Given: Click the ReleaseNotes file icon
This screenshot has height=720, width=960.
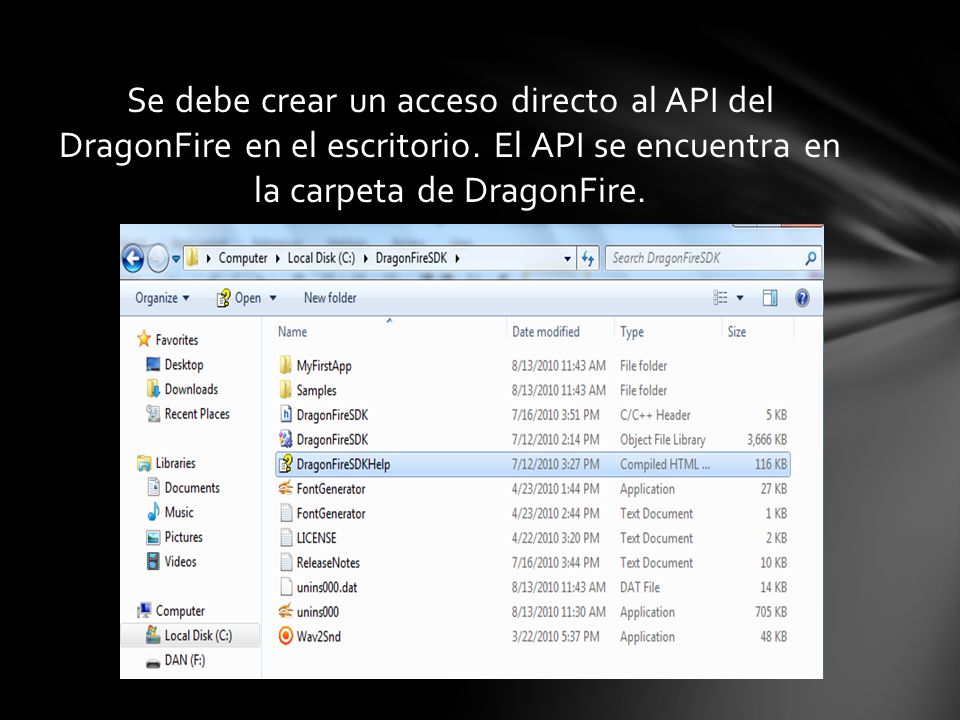Looking at the screenshot, I should click(x=285, y=562).
